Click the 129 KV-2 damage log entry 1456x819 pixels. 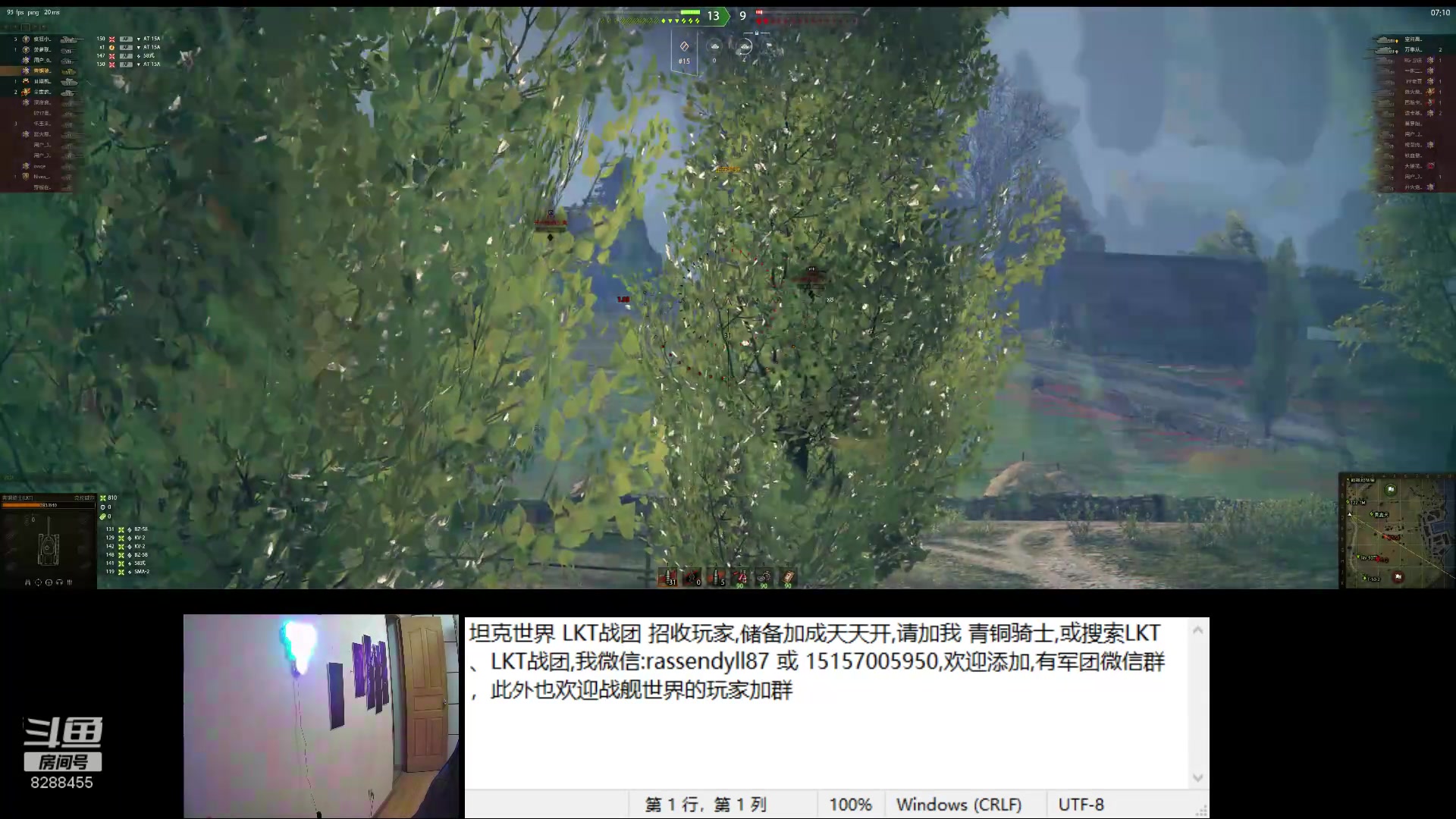coord(125,538)
